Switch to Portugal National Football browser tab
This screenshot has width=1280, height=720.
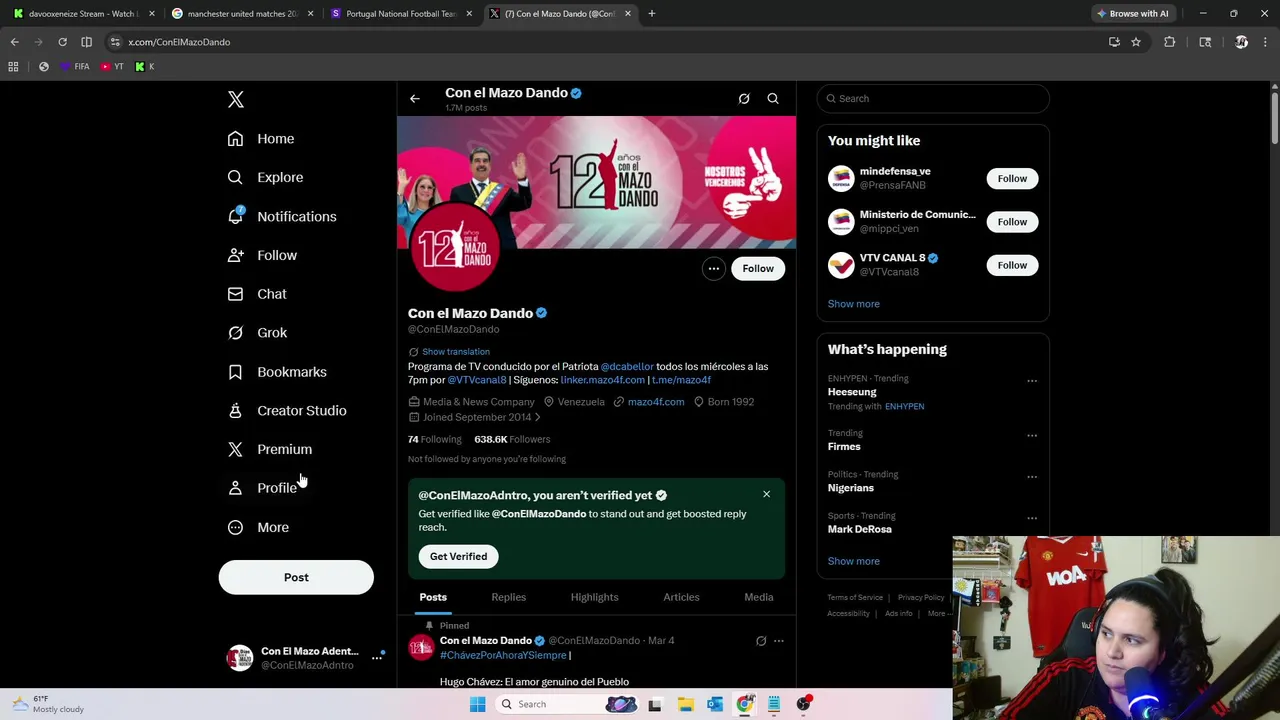click(401, 14)
